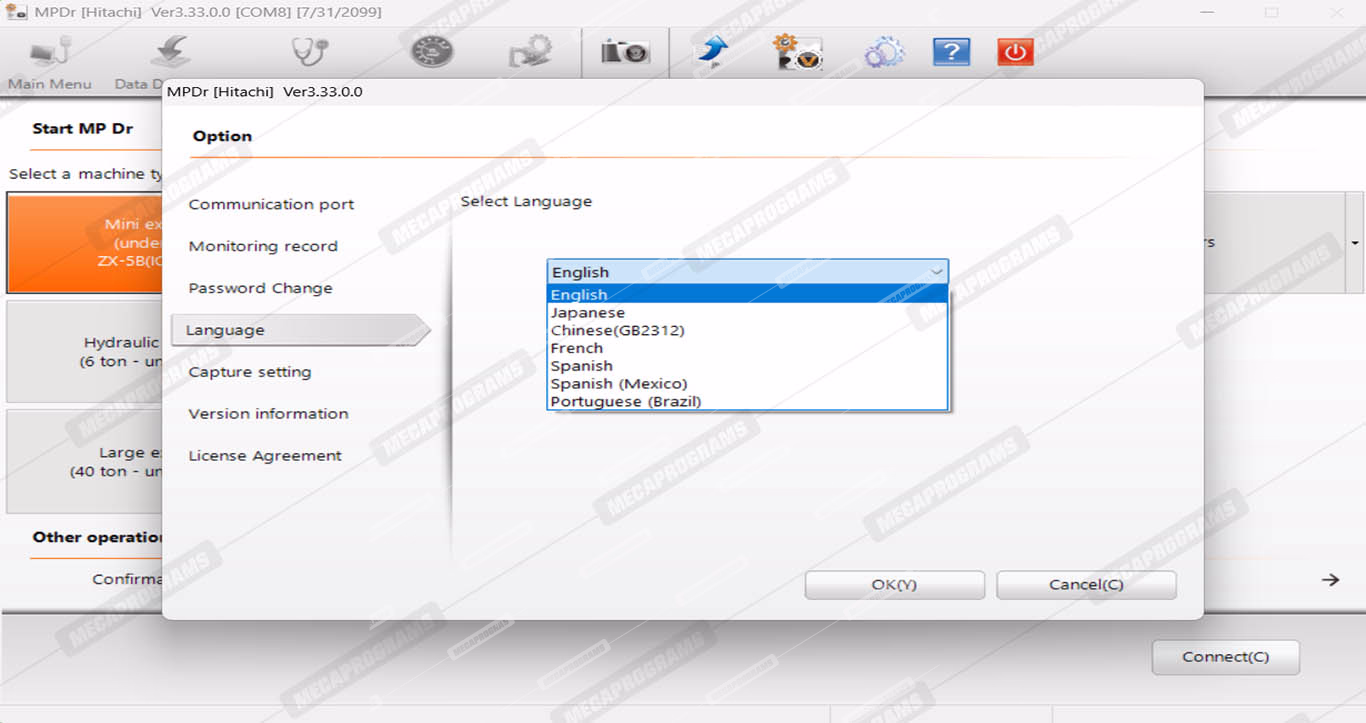This screenshot has height=723, width=1366.
Task: Click the download arrow Data icon
Action: click(x=171, y=53)
